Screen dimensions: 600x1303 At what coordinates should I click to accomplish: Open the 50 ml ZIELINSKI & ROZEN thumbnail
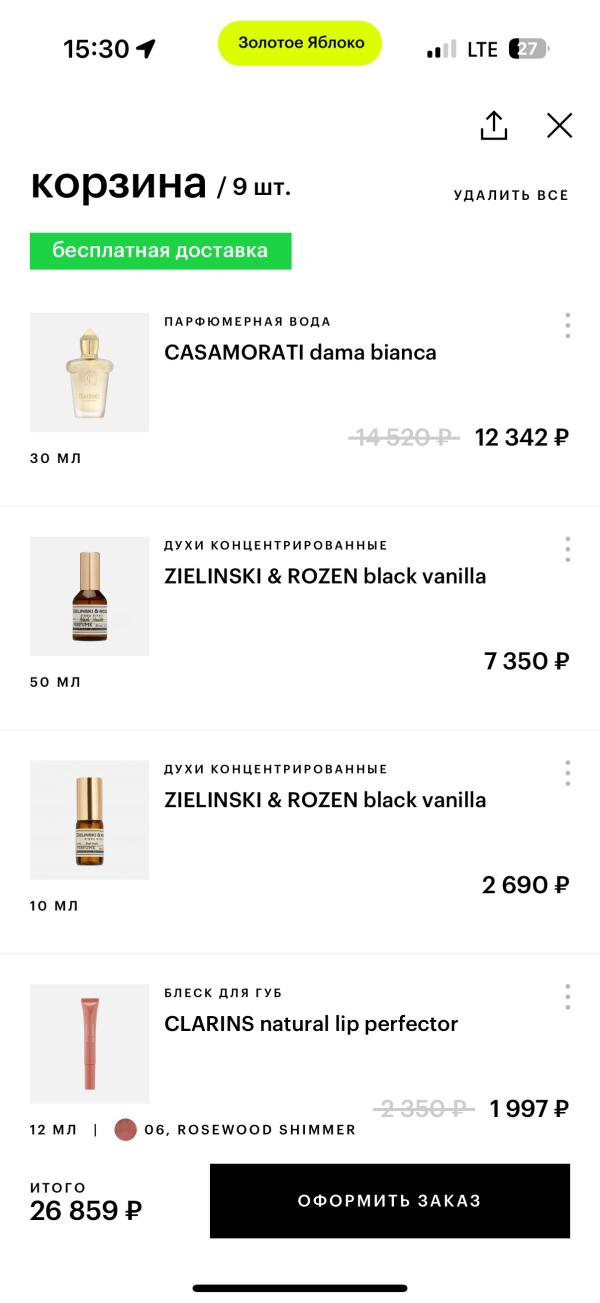pyautogui.click(x=89, y=596)
